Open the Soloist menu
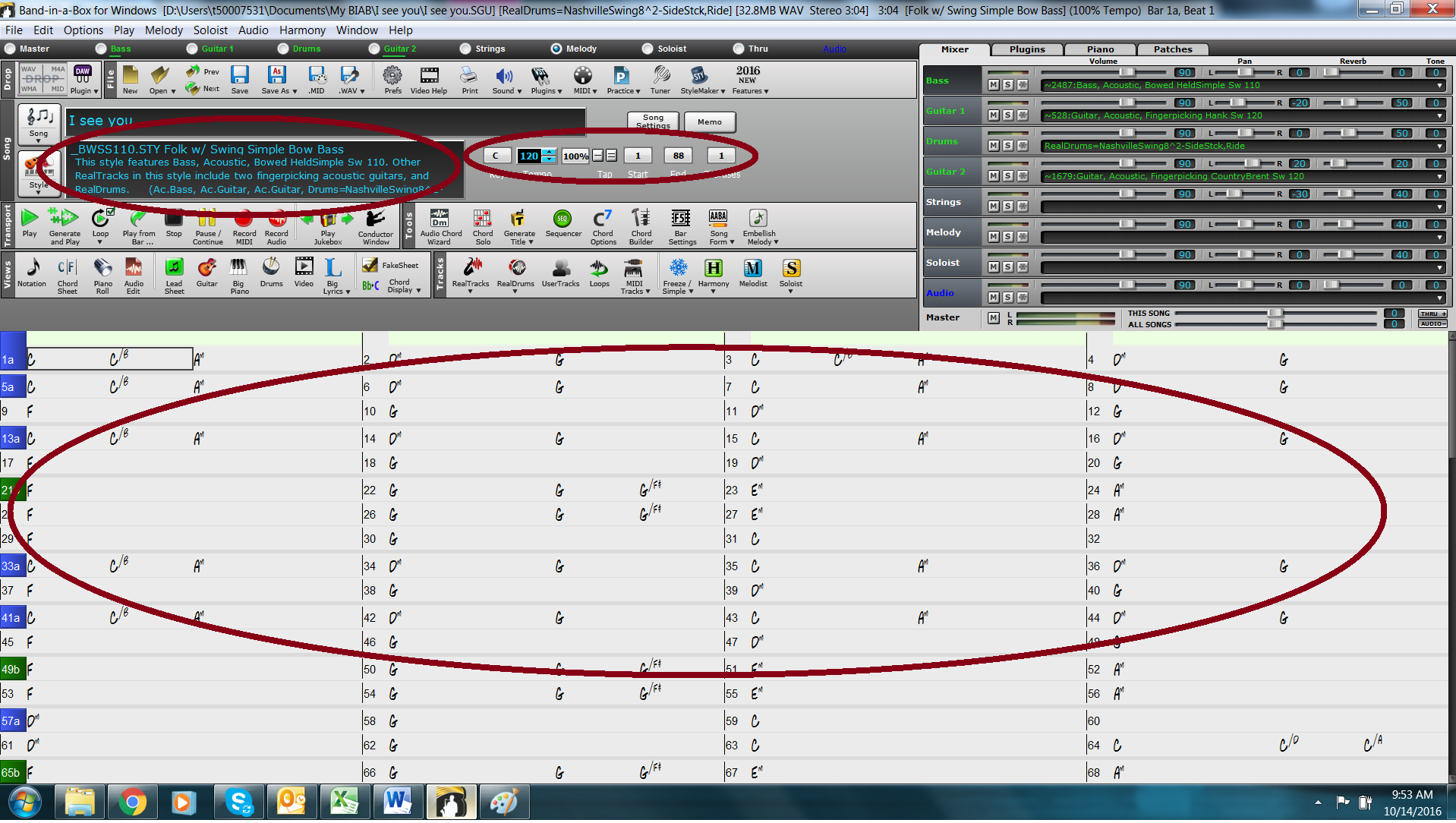This screenshot has height=823, width=1456. [210, 30]
